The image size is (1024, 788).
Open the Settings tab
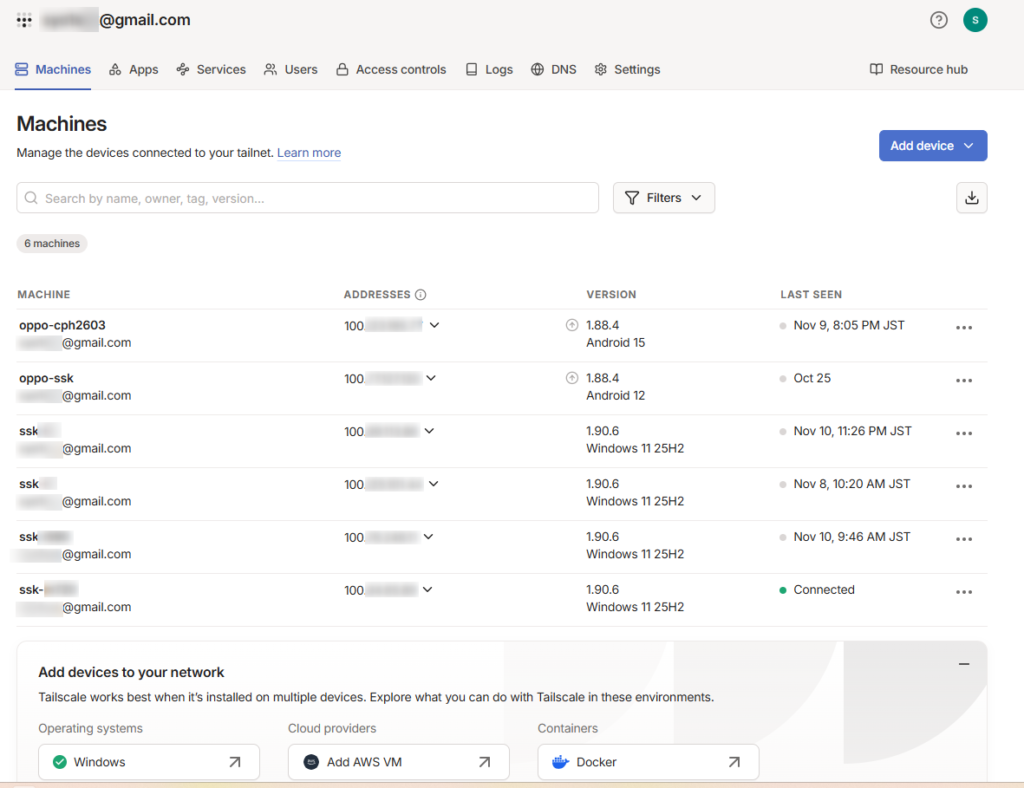click(x=627, y=70)
